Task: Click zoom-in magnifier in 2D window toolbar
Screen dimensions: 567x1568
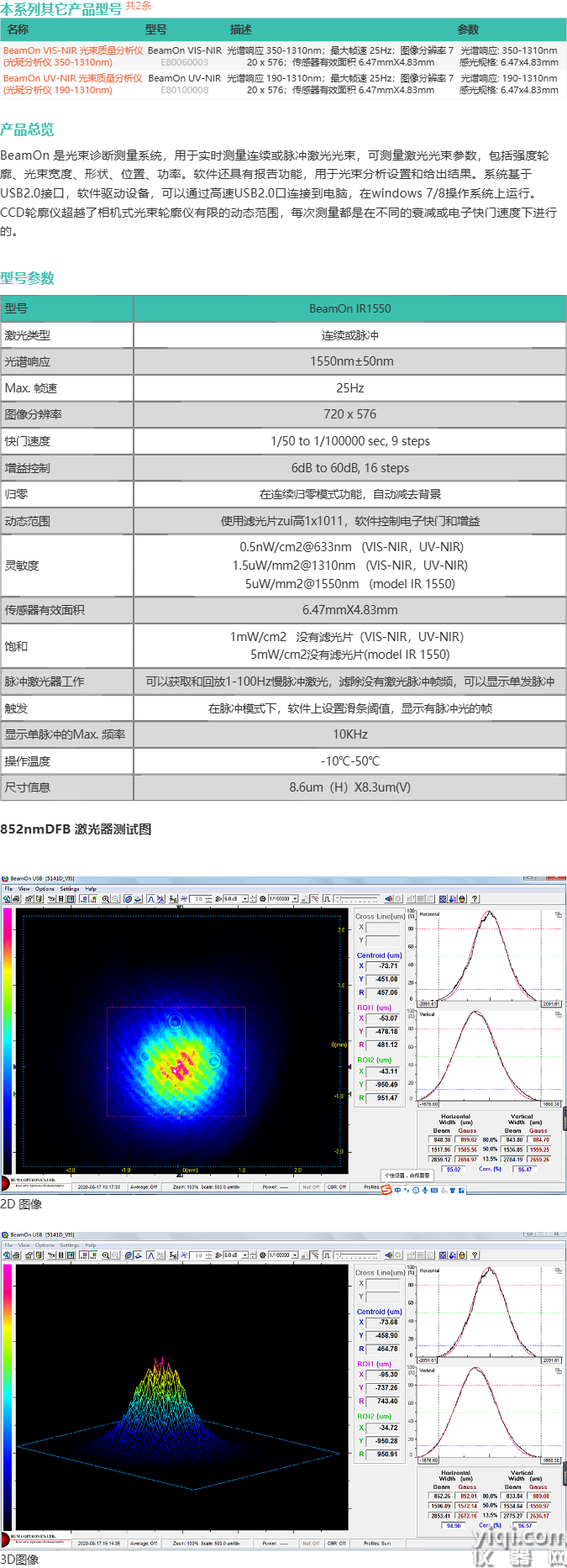Action: (x=105, y=898)
